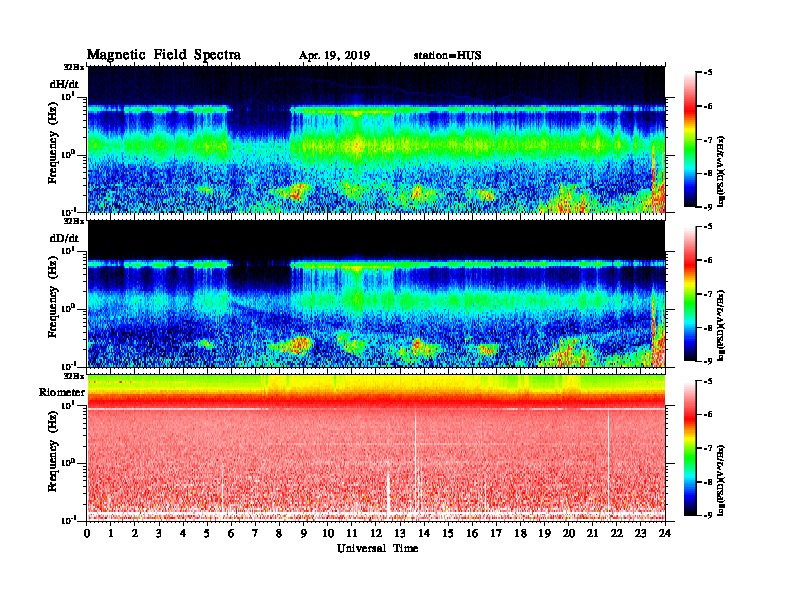Image resolution: width=792 pixels, height=612 pixels.
Task: Click hour tick label "17" on time axis
Action: click(497, 533)
